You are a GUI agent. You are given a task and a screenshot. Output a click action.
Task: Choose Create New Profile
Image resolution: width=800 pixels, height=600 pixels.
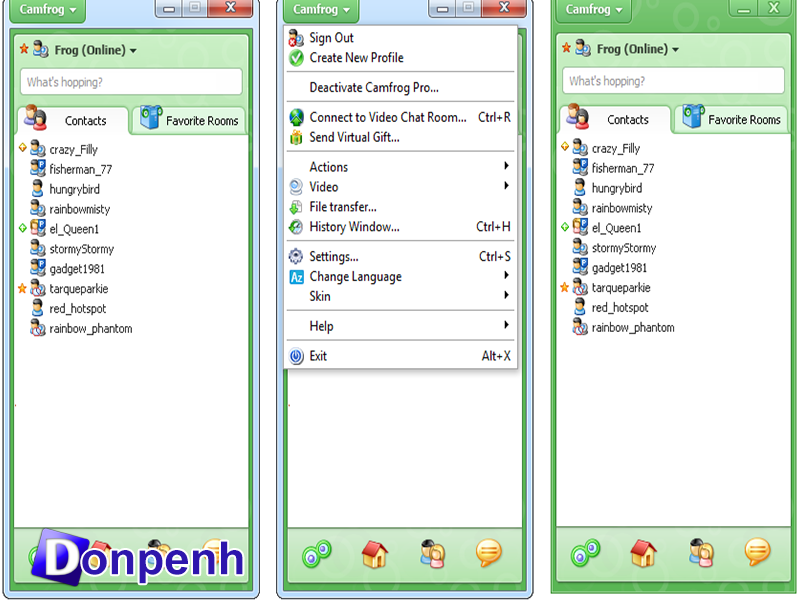(x=401, y=58)
